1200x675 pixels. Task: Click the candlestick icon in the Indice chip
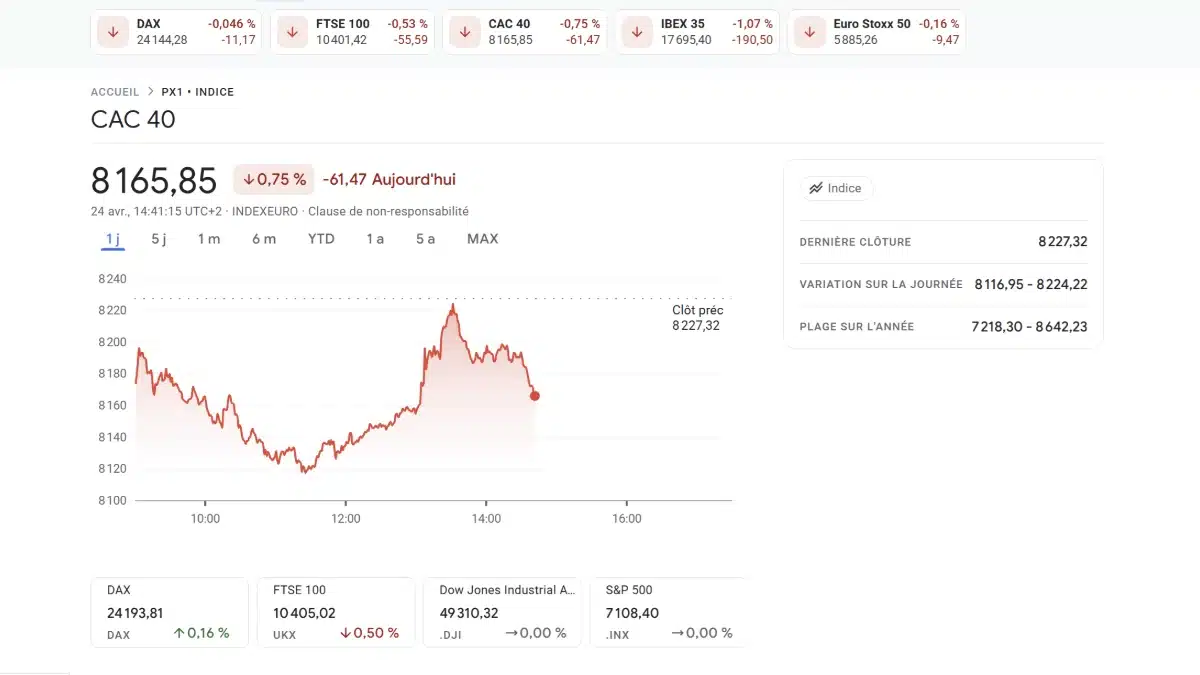click(x=816, y=188)
